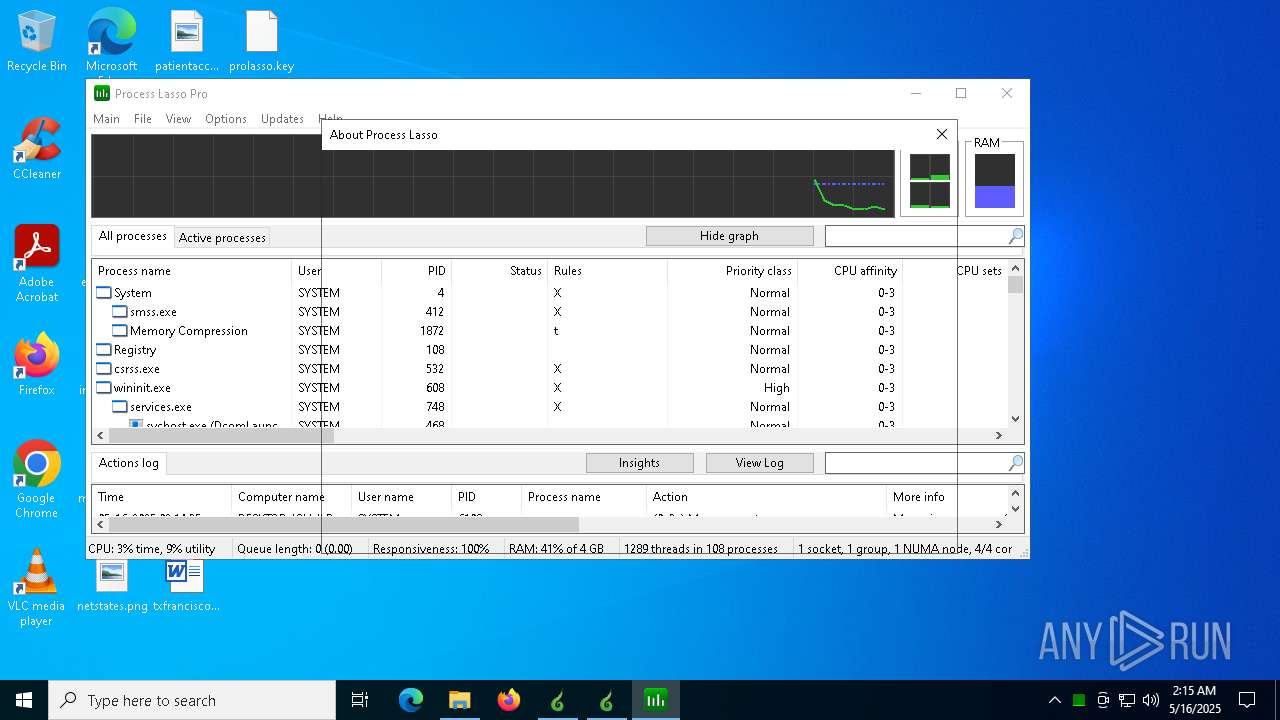Select the smss.exe process row

click(549, 312)
